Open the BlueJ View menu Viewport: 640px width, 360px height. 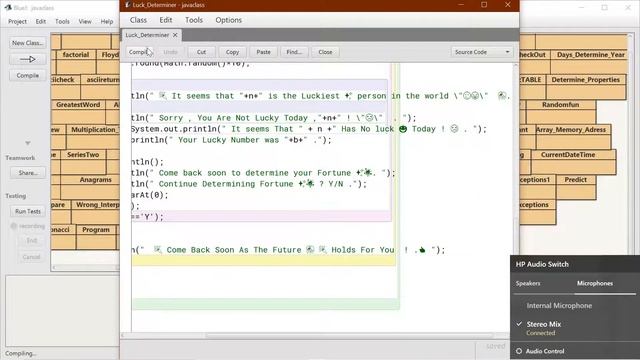(85, 22)
